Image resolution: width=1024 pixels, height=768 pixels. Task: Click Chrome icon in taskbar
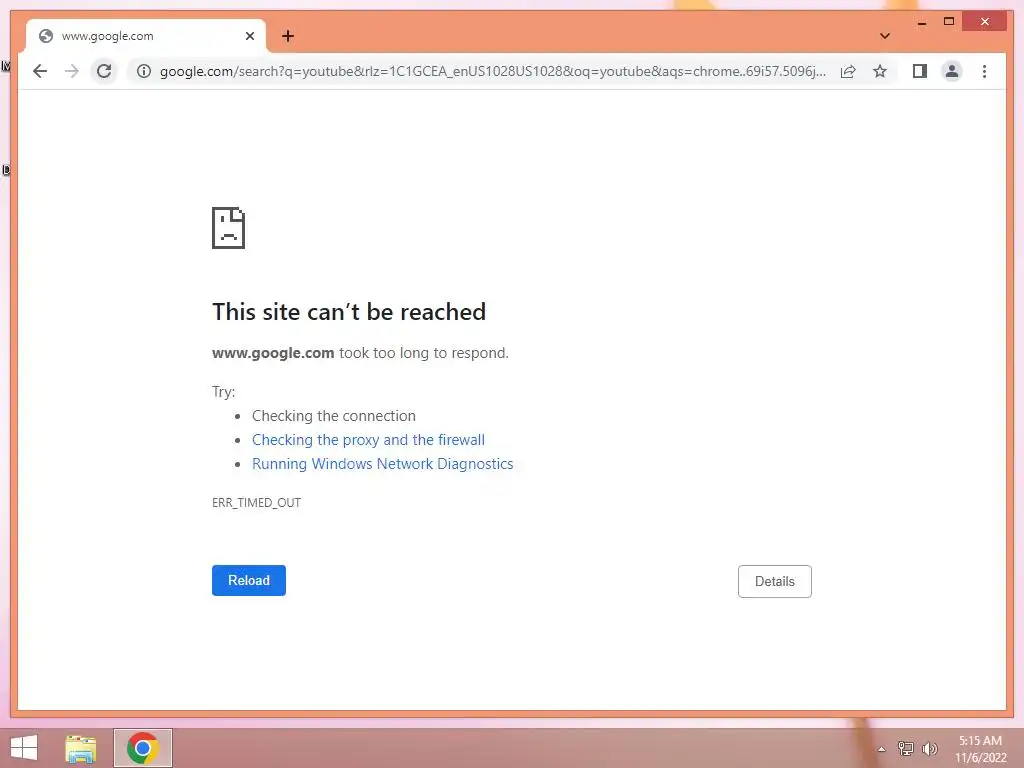(143, 748)
